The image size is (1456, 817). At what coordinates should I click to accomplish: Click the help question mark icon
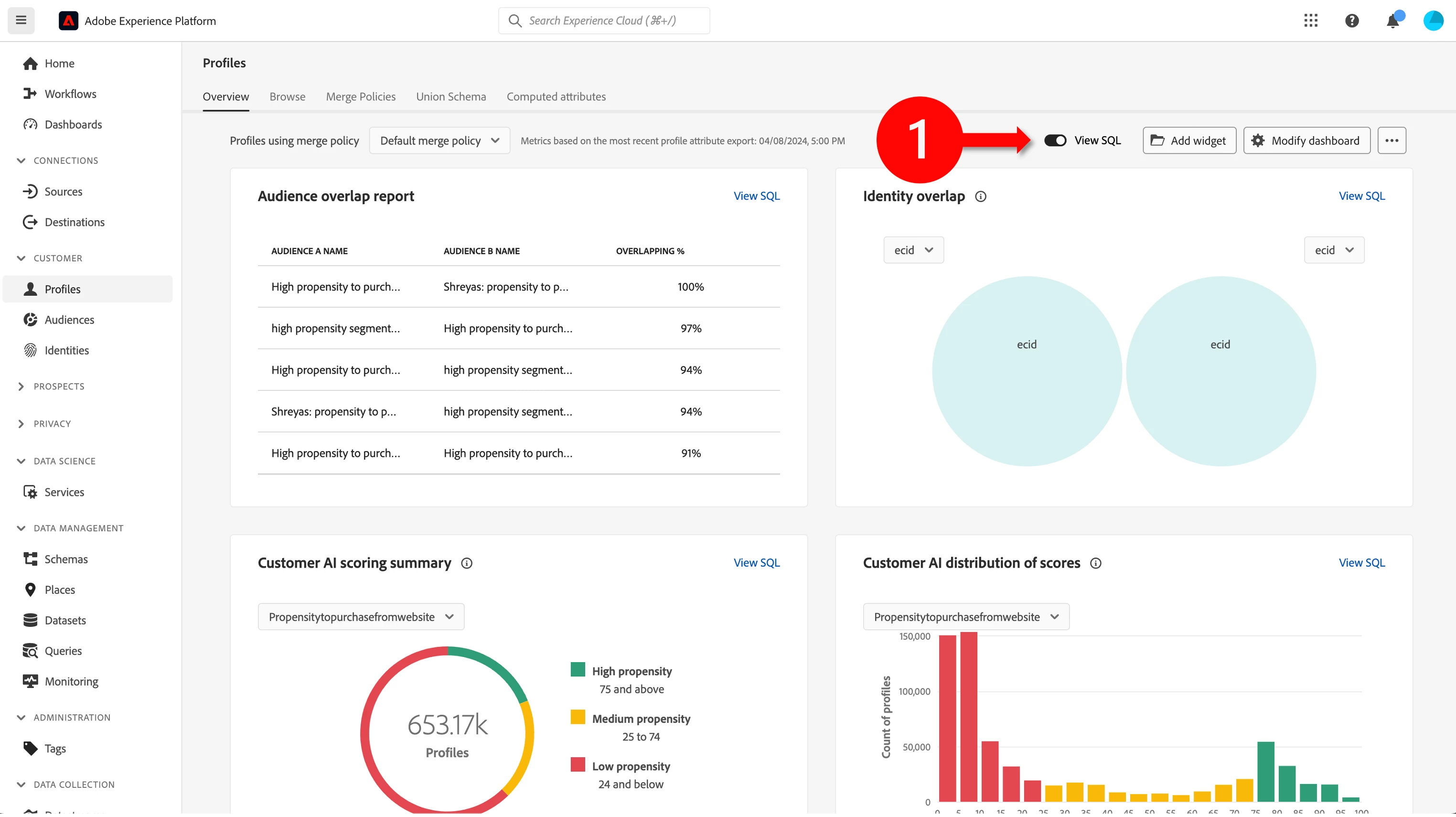tap(1351, 21)
